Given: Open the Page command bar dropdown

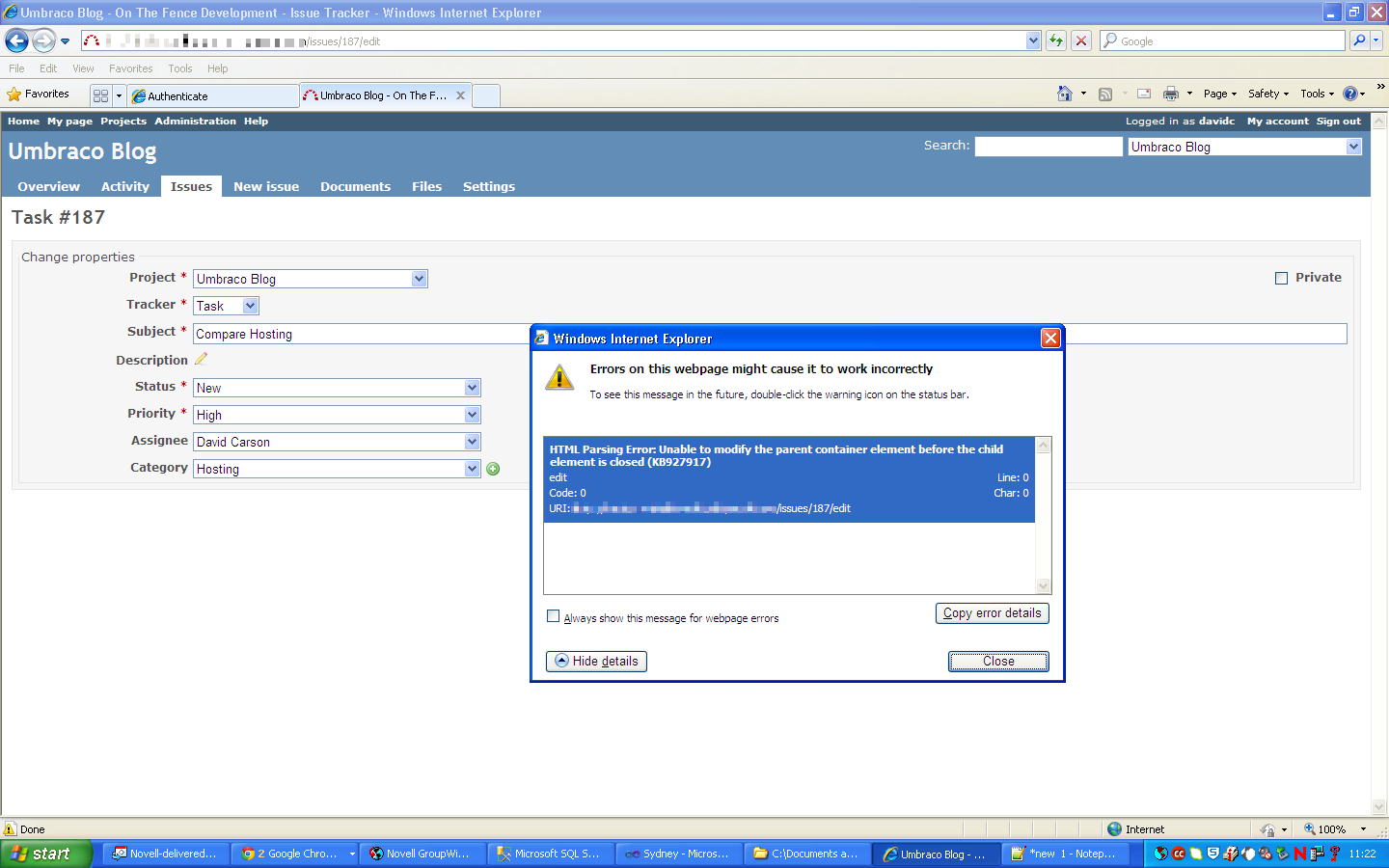Looking at the screenshot, I should 1219,94.
